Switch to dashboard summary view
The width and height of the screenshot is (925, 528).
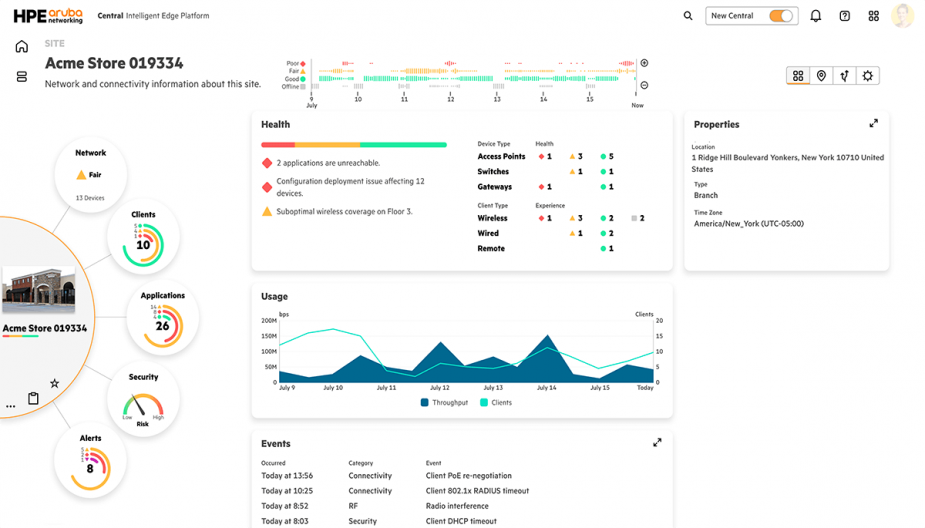click(x=798, y=76)
